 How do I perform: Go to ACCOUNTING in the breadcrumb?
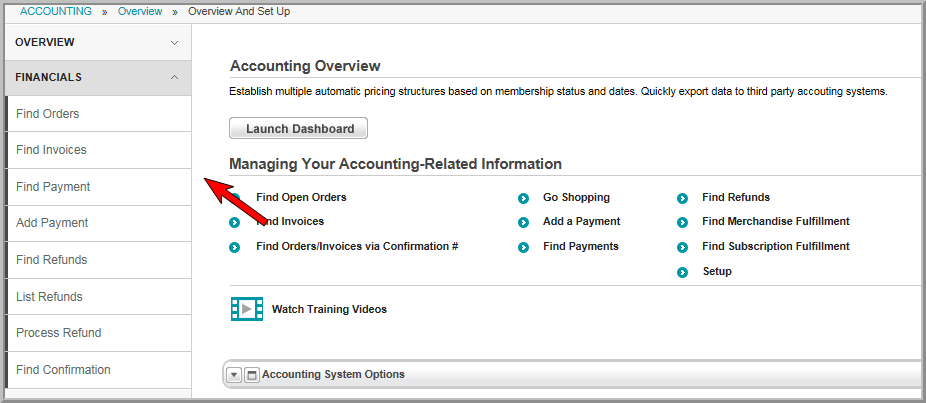56,11
